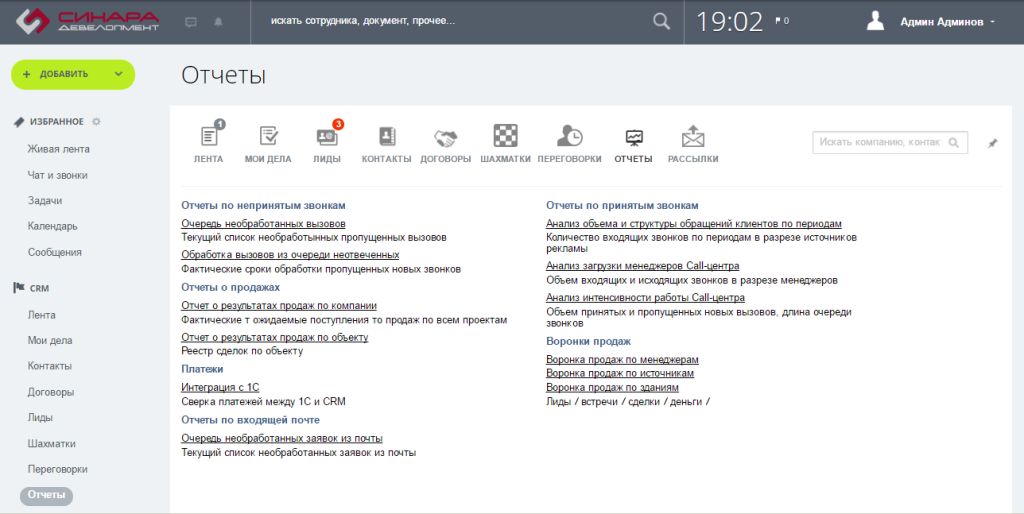This screenshot has height=514, width=1024.
Task: Open the Договоры handshake icon
Action: (445, 138)
